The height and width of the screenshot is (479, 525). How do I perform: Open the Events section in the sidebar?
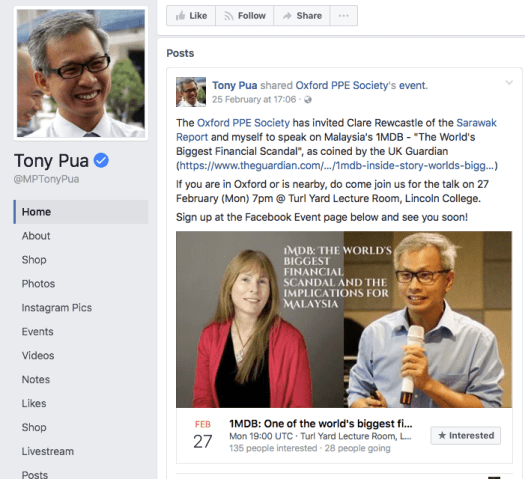(38, 332)
